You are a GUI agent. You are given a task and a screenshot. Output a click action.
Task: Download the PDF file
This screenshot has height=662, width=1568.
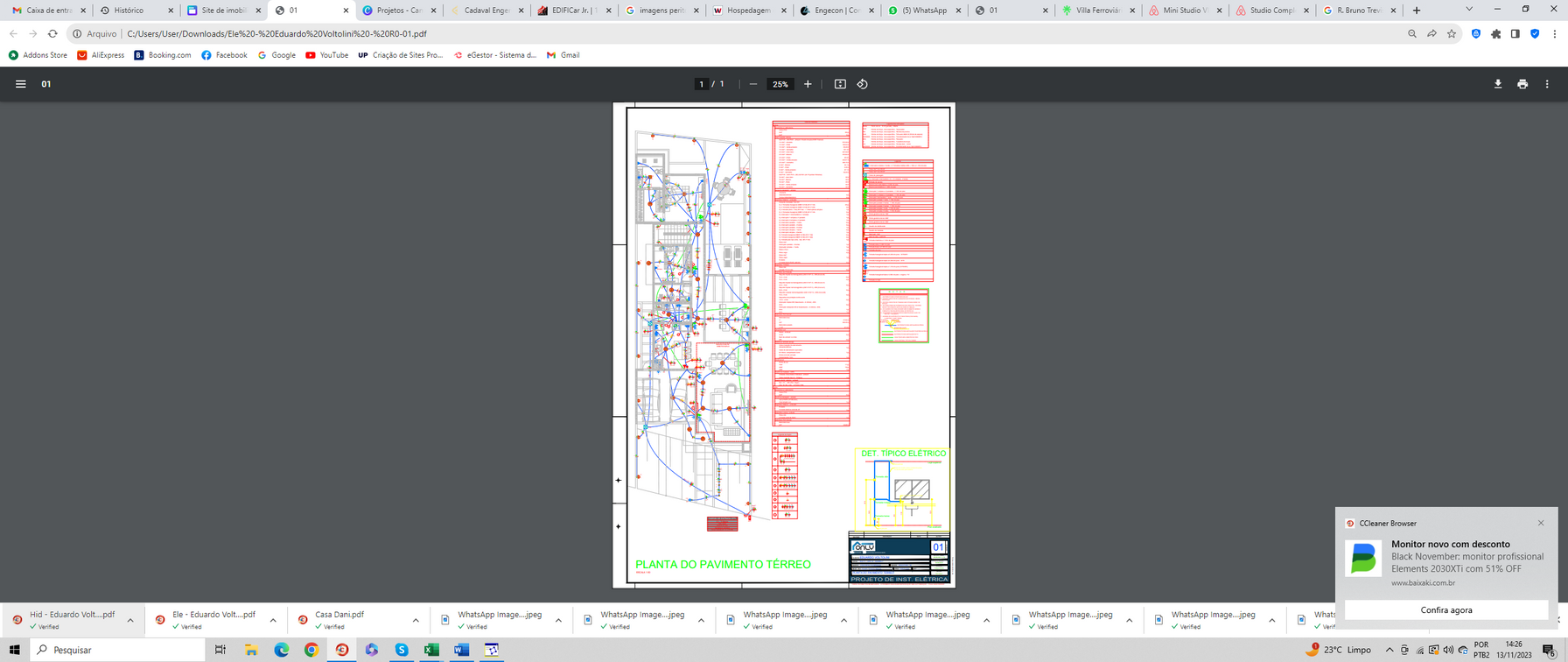[x=1498, y=84]
